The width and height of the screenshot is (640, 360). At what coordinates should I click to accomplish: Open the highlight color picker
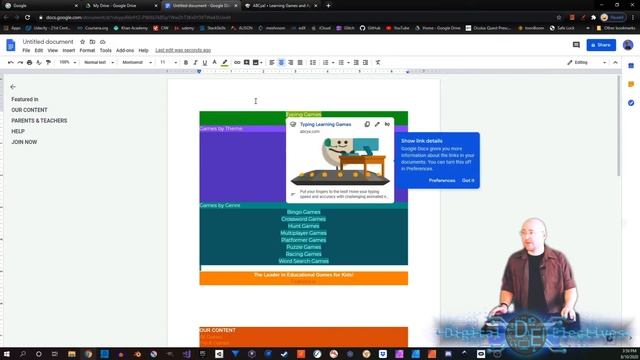(x=224, y=62)
